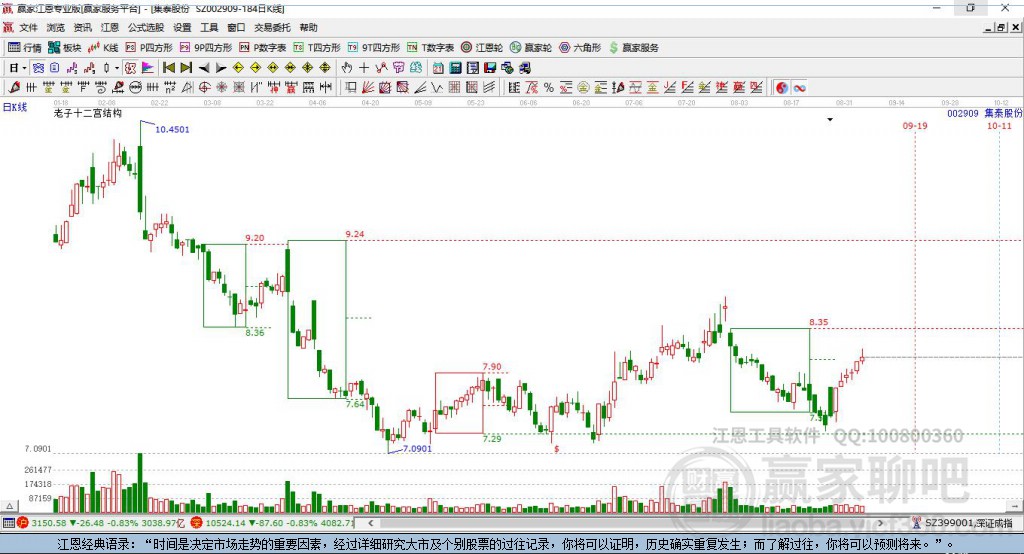The width and height of the screenshot is (1024, 554).
Task: Jump to last bar with skip-end icon
Action: point(186,68)
